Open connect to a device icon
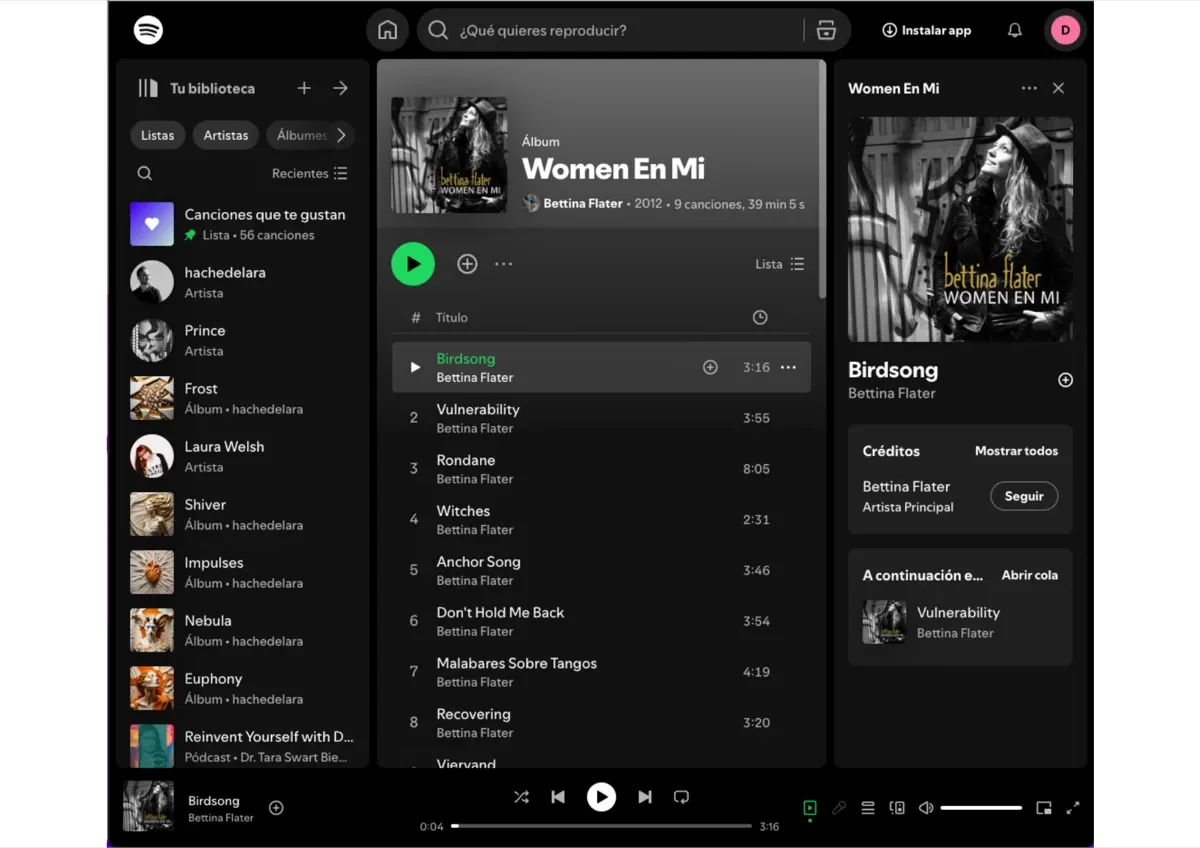 click(897, 808)
